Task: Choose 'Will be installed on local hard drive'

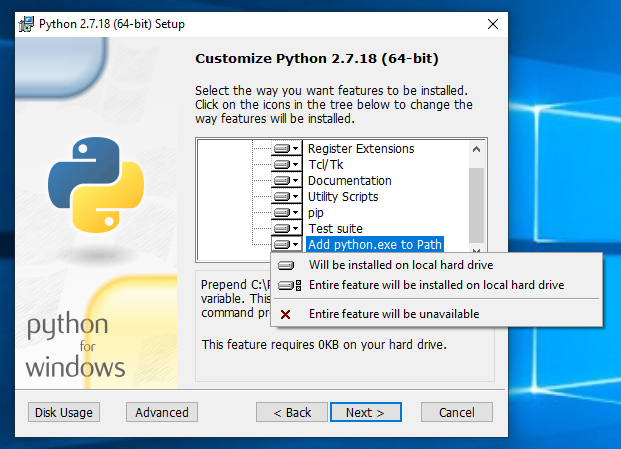Action: coord(436,265)
